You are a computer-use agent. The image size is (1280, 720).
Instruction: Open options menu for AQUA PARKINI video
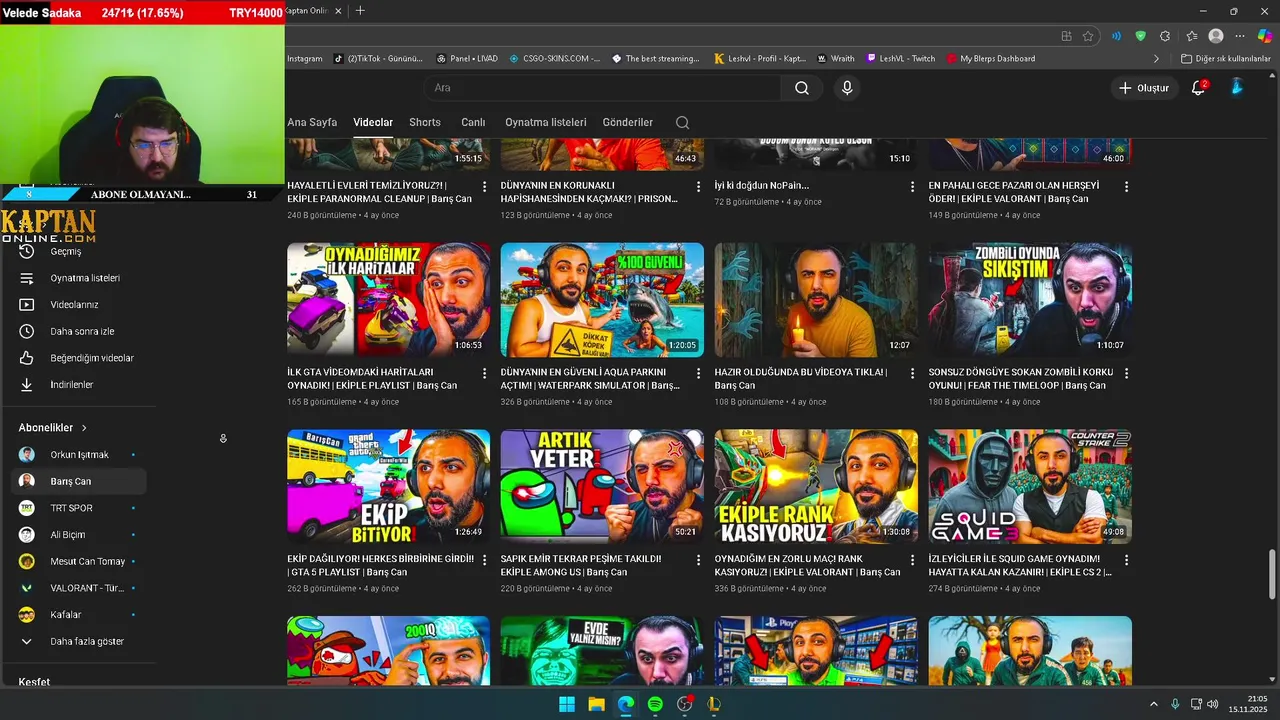point(699,373)
